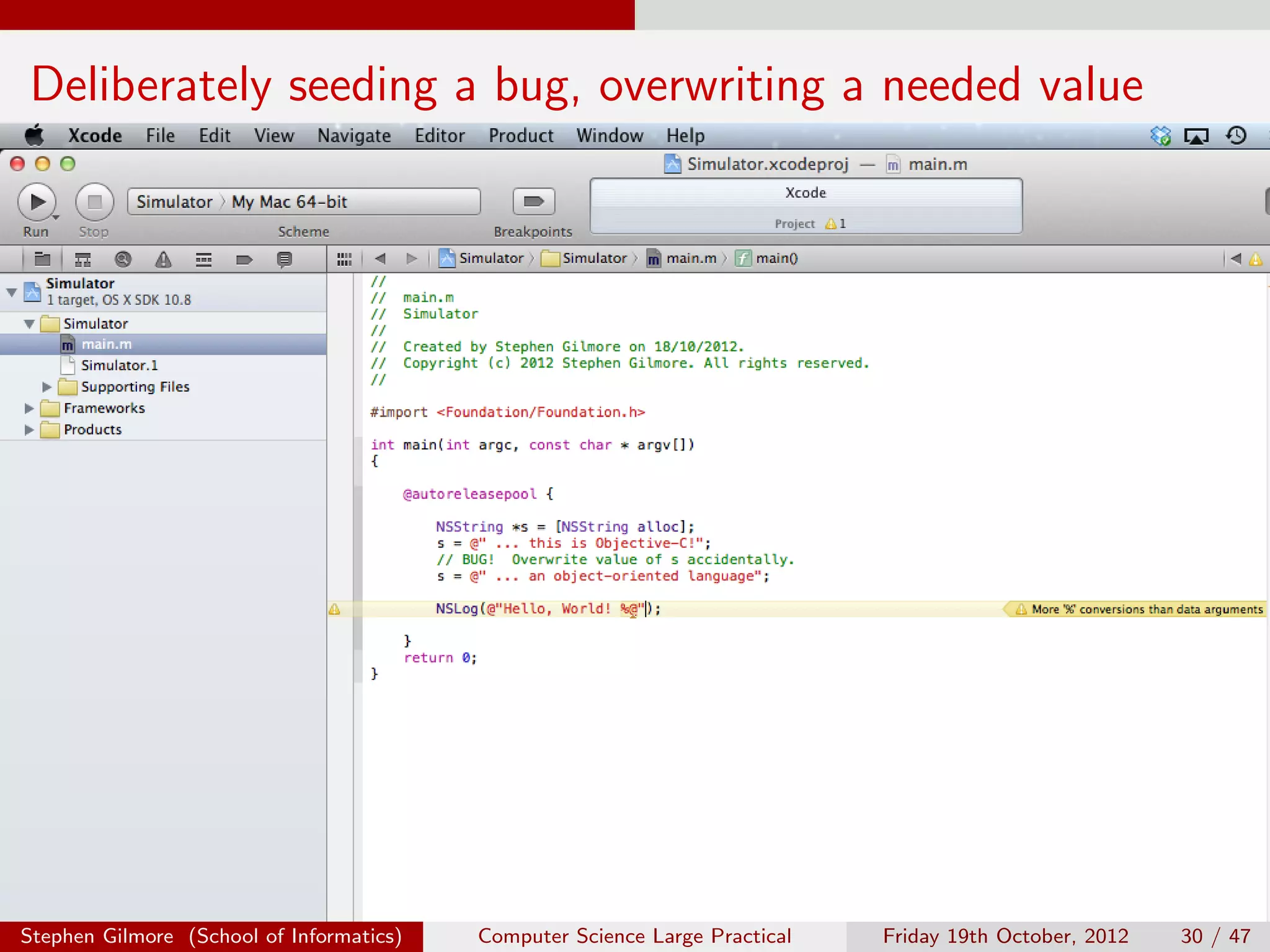Open the Issue navigator warning icon
1270x952 pixels.
point(163,259)
